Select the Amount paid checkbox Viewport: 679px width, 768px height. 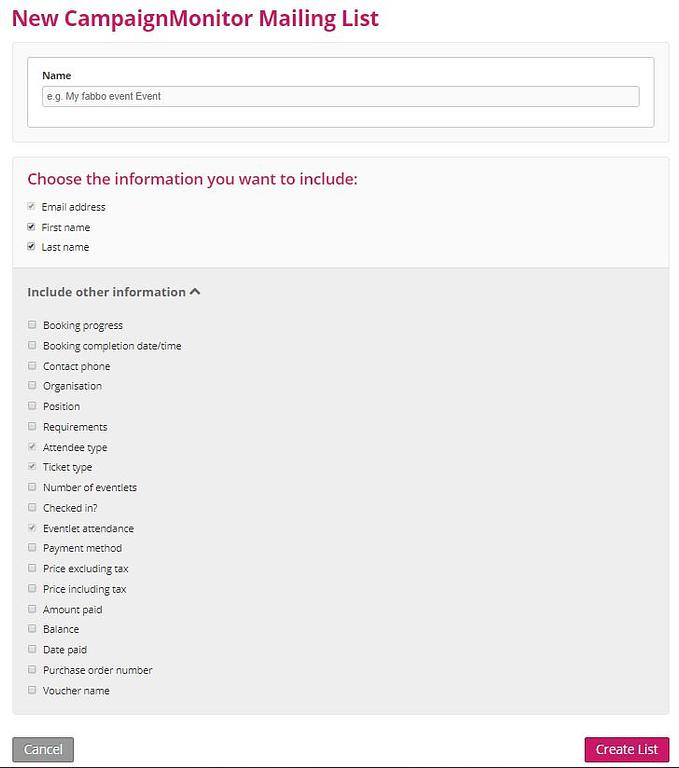coord(32,609)
